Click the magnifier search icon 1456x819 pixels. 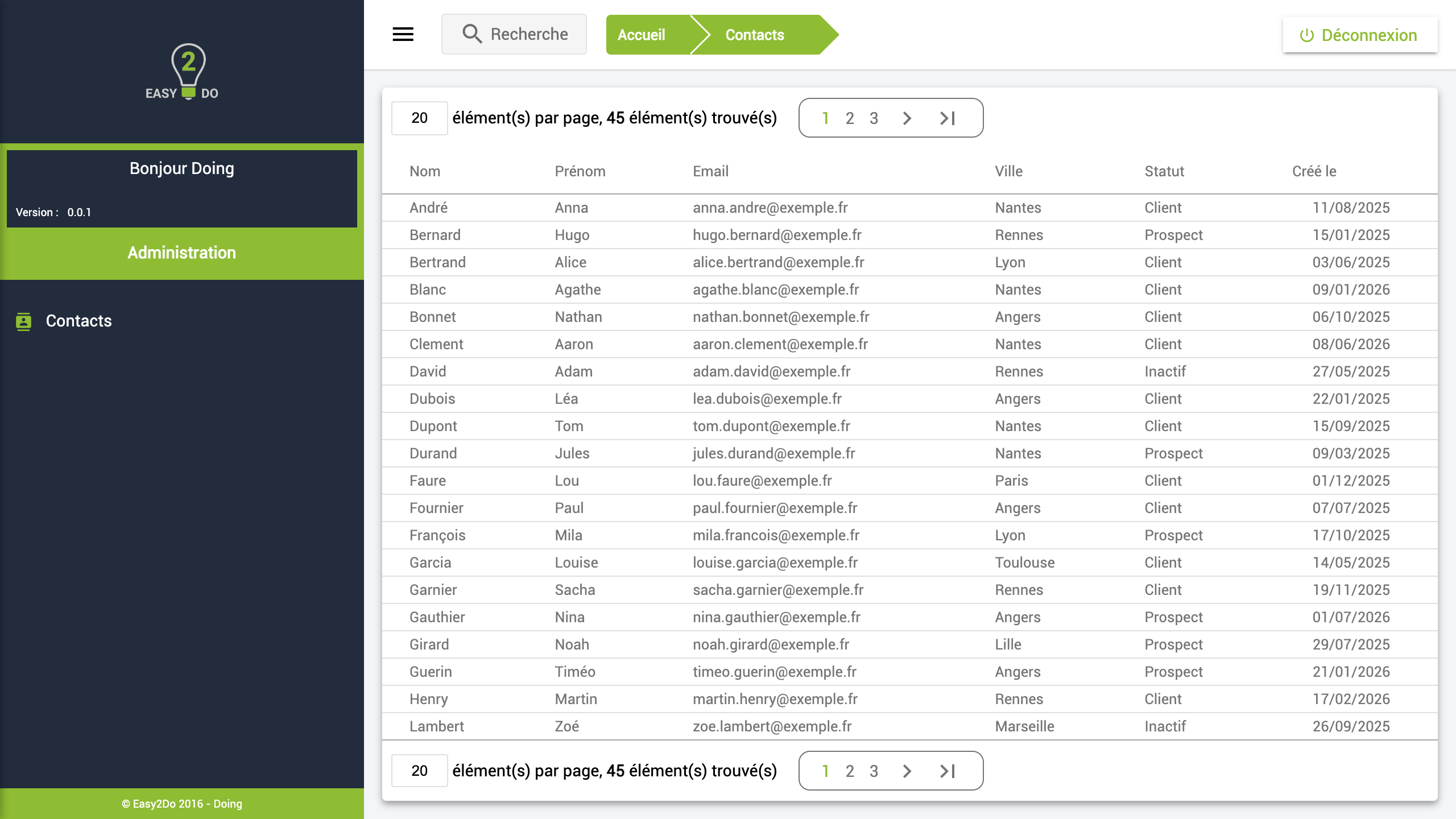471,34
